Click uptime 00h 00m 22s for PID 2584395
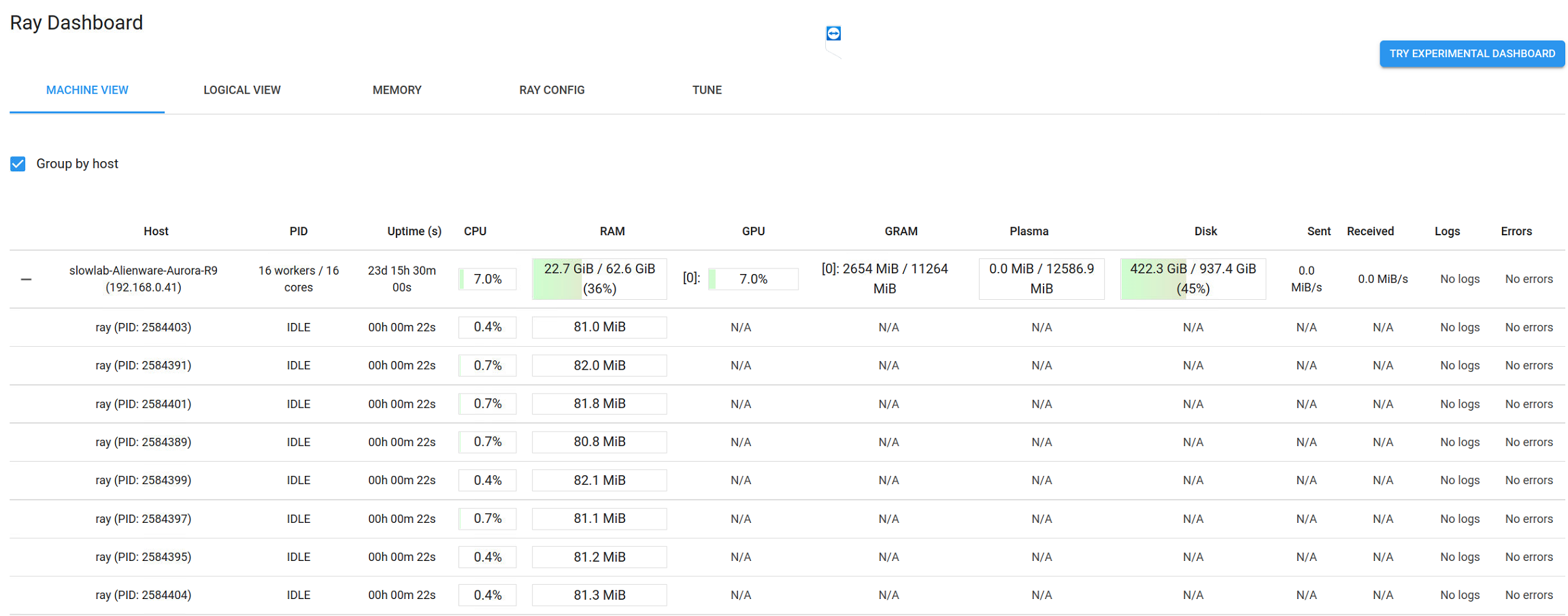The image size is (1568, 616). tap(401, 557)
